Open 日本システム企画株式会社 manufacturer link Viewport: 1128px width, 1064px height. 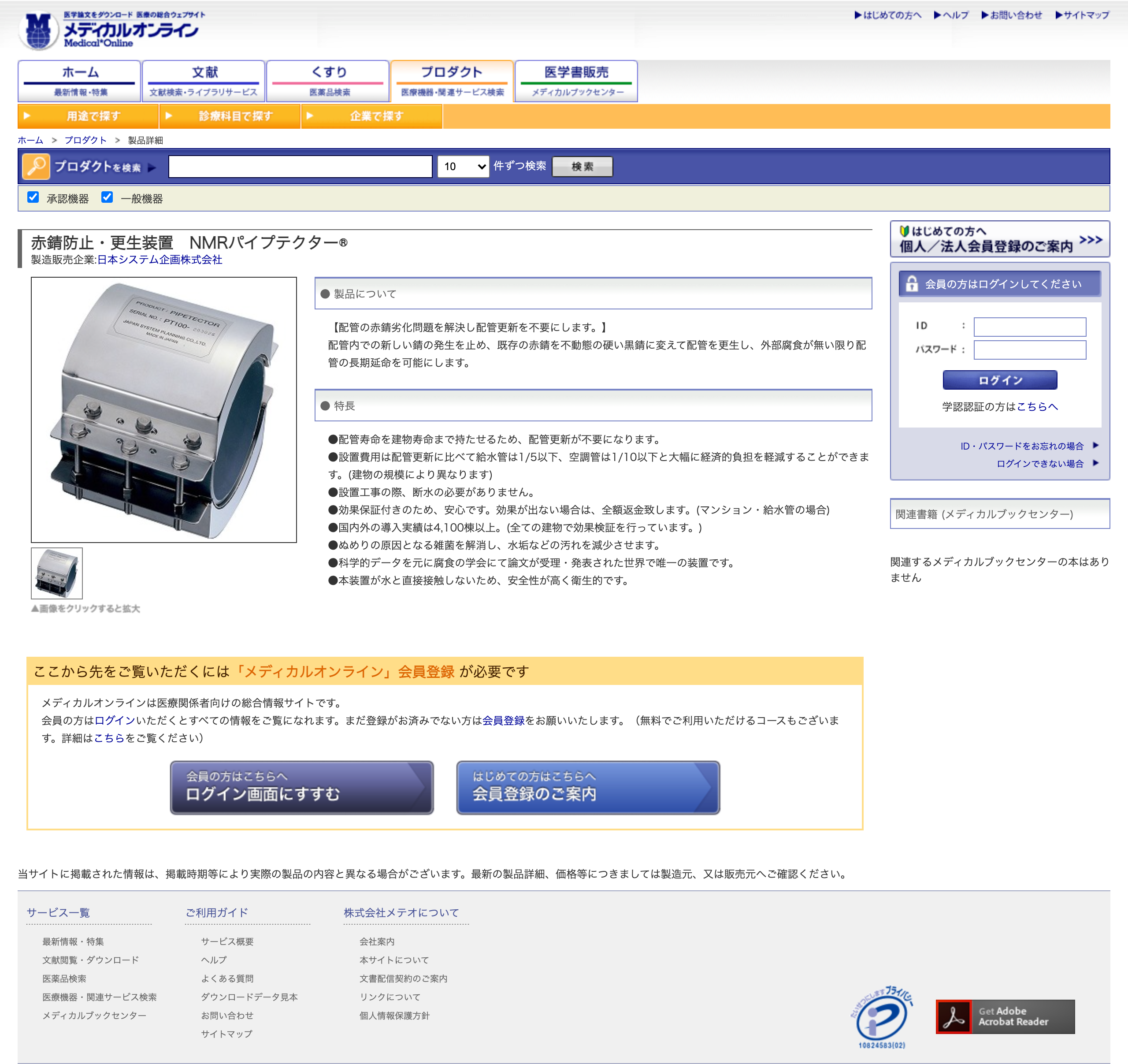click(x=160, y=260)
